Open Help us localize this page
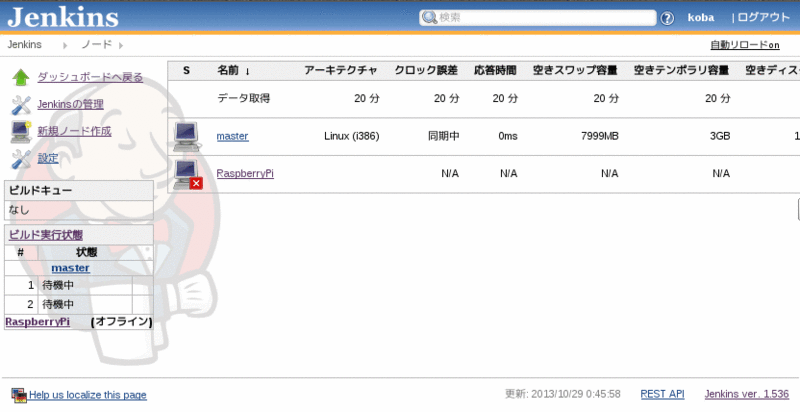This screenshot has width=800, height=412. 88,395
